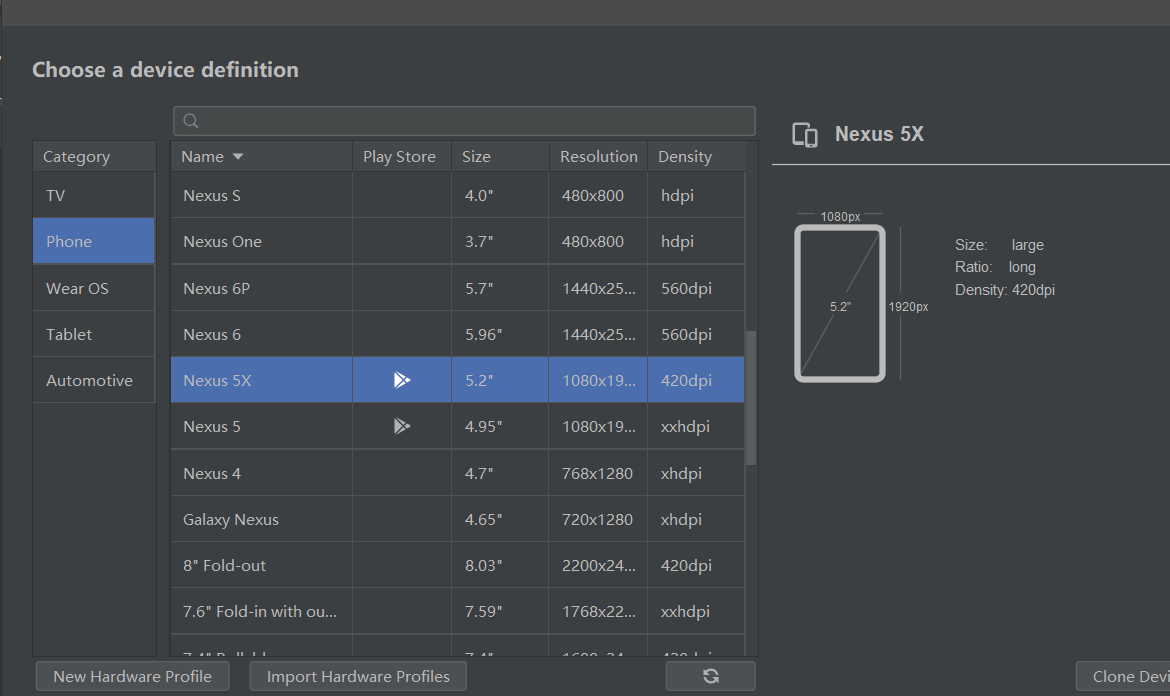Select the Nexus 5X device name
Screen dimensions: 1170x696
point(217,380)
